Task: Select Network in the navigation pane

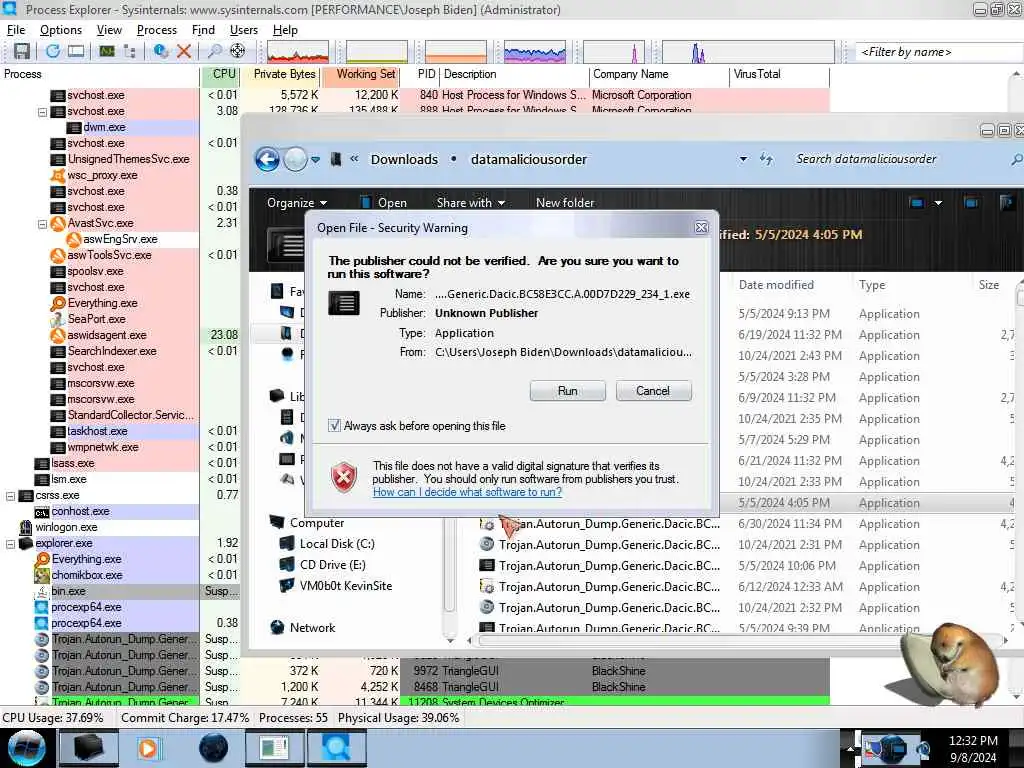Action: click(304, 628)
